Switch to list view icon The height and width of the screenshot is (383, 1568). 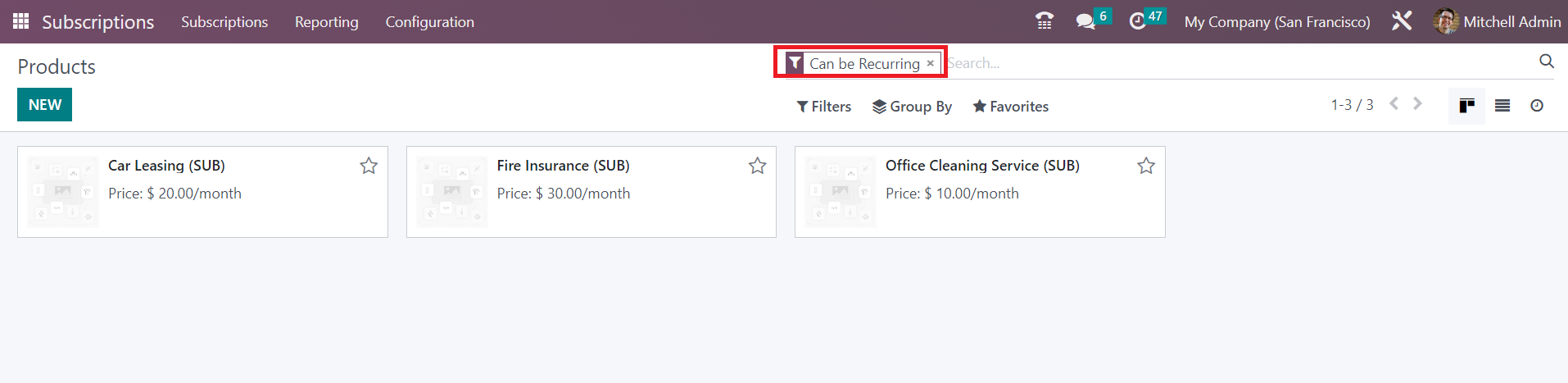(1502, 106)
